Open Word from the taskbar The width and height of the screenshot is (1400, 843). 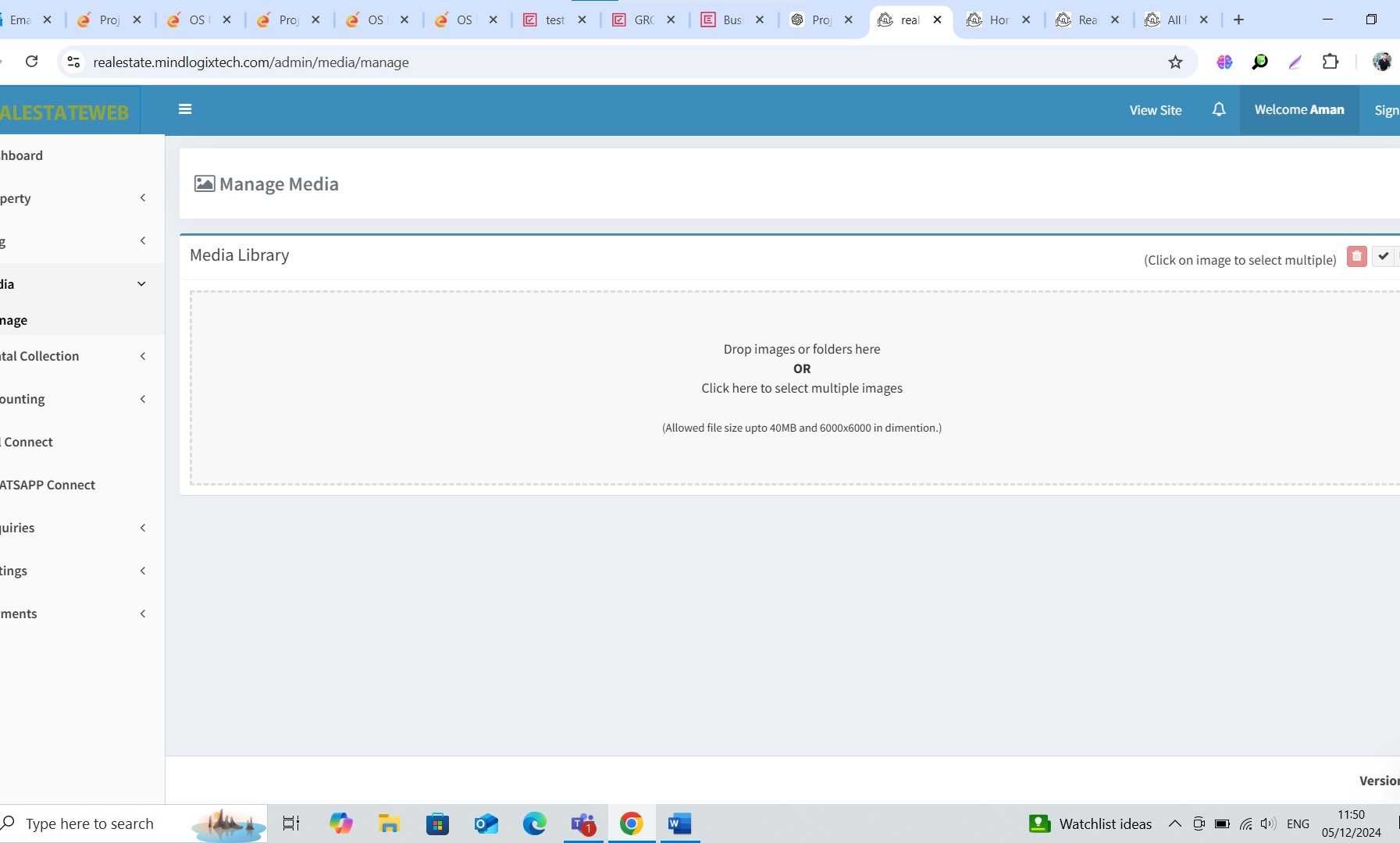[680, 823]
